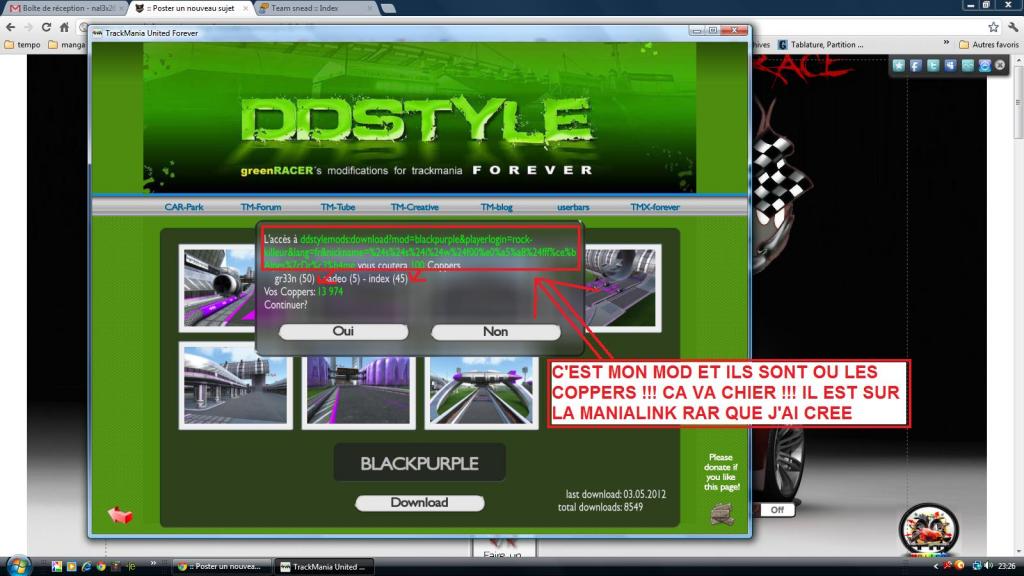This screenshot has height=576, width=1024.
Task: Open the userbars menu item
Action: click(x=573, y=207)
